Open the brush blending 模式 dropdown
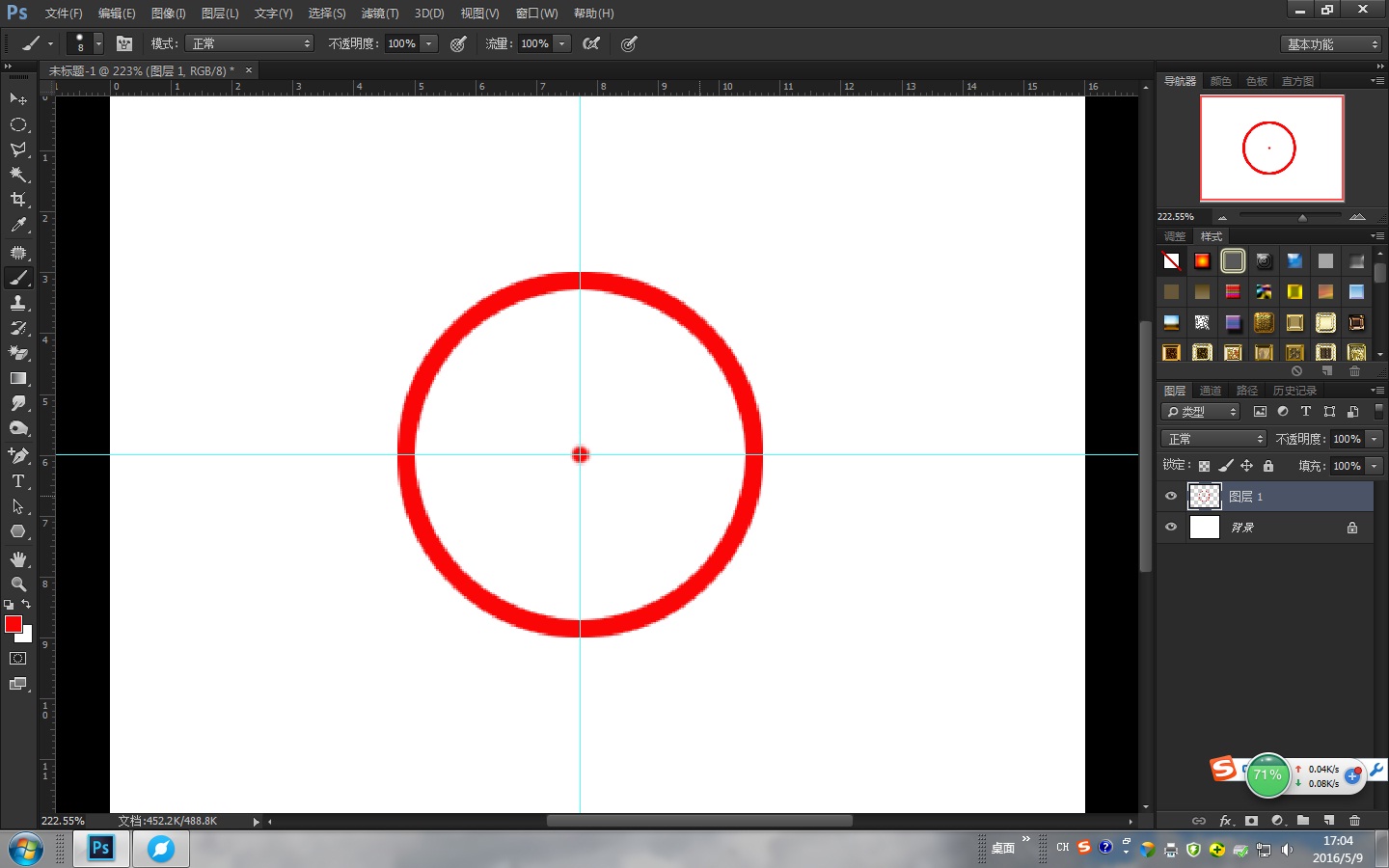1389x868 pixels. pos(251,43)
